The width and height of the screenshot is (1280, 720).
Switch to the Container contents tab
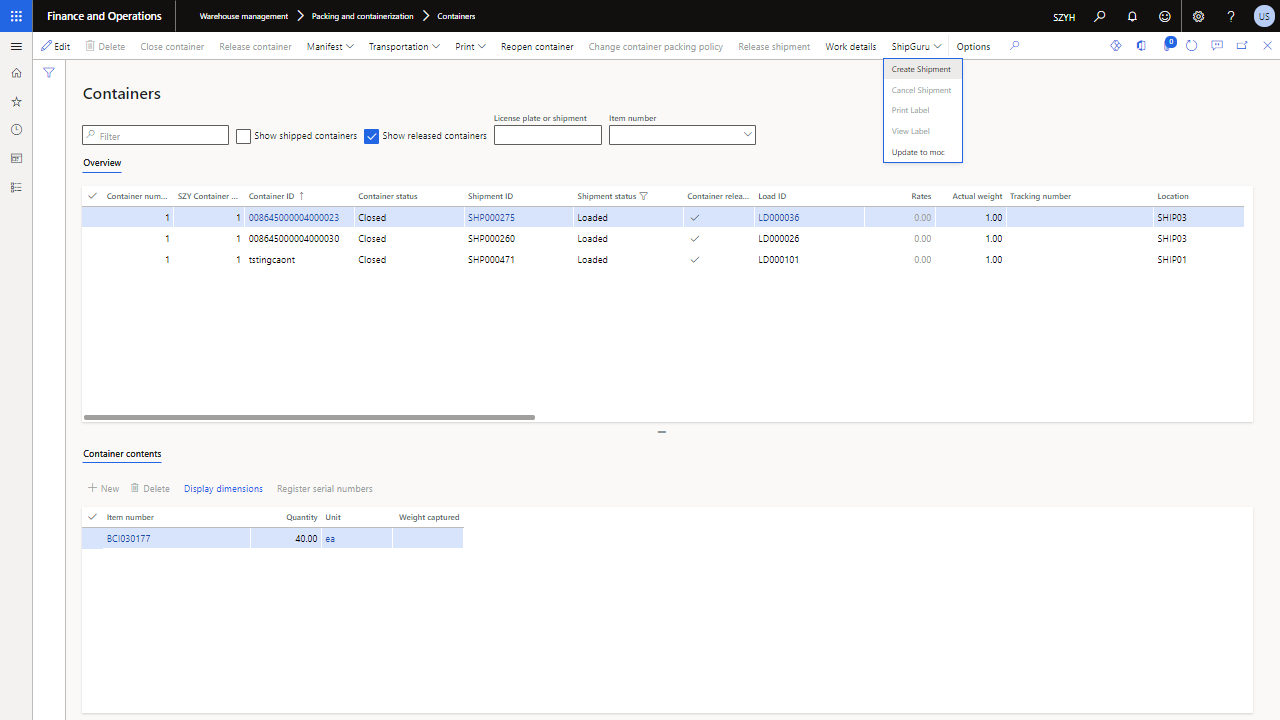[122, 454]
